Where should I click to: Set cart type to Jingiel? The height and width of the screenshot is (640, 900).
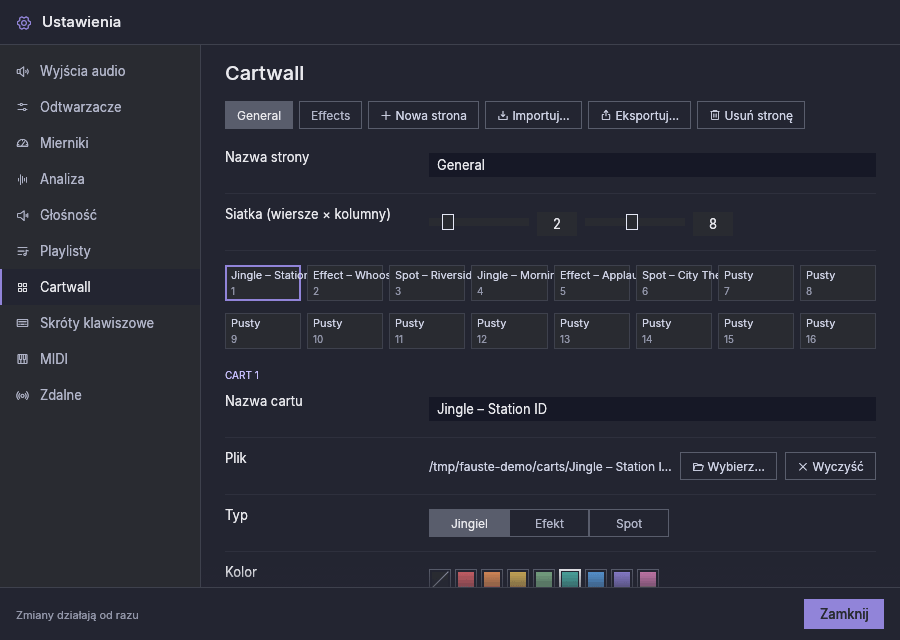click(x=469, y=523)
